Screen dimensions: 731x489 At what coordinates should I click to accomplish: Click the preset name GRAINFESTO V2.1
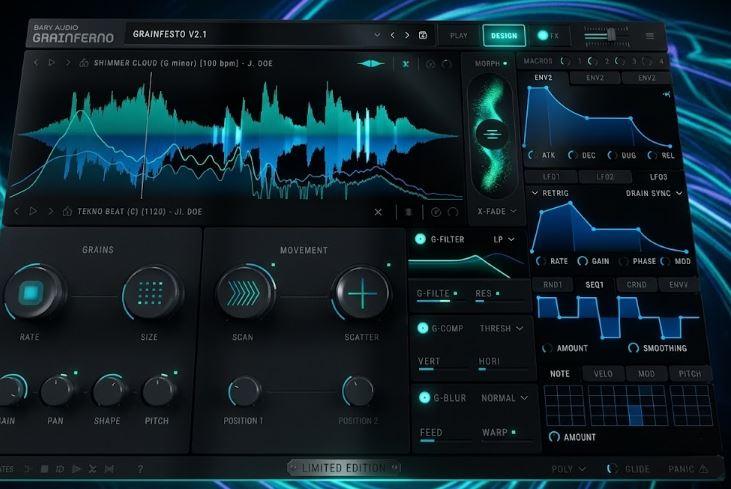pyautogui.click(x=170, y=34)
